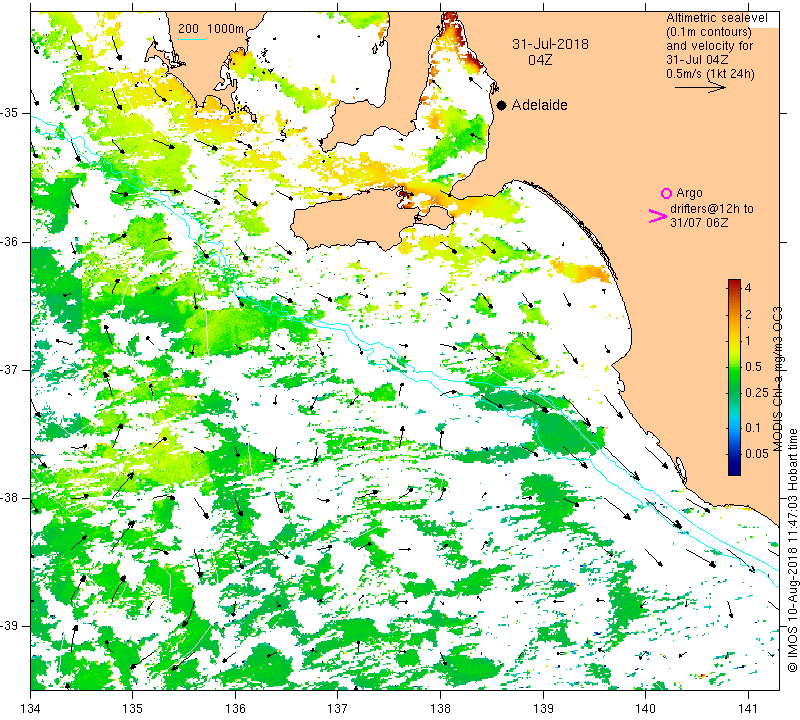The image size is (800, 720).
Task: Click longitude axis label 135
Action: tap(133, 708)
